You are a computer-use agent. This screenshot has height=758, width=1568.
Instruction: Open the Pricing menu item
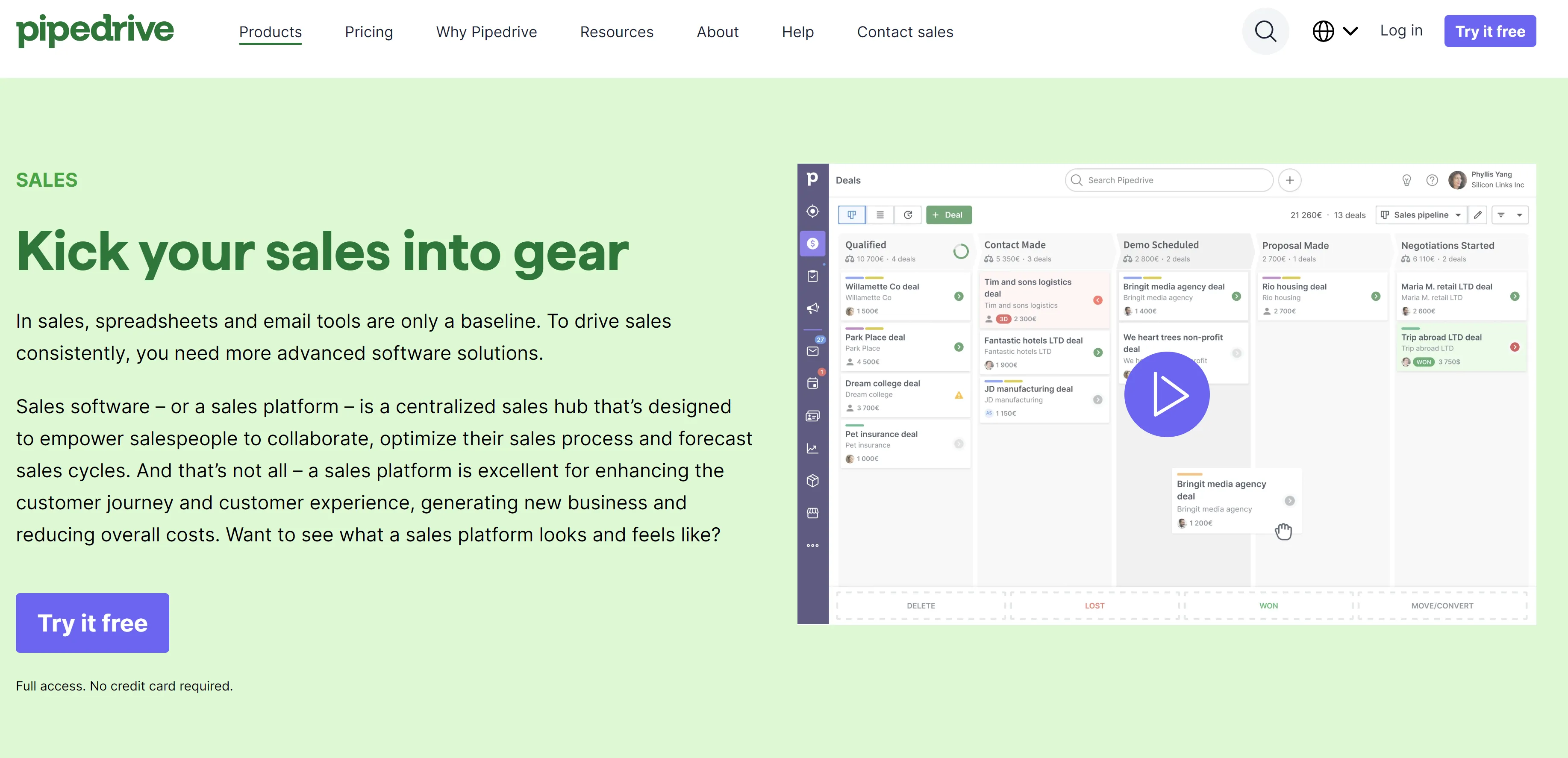[x=369, y=32]
